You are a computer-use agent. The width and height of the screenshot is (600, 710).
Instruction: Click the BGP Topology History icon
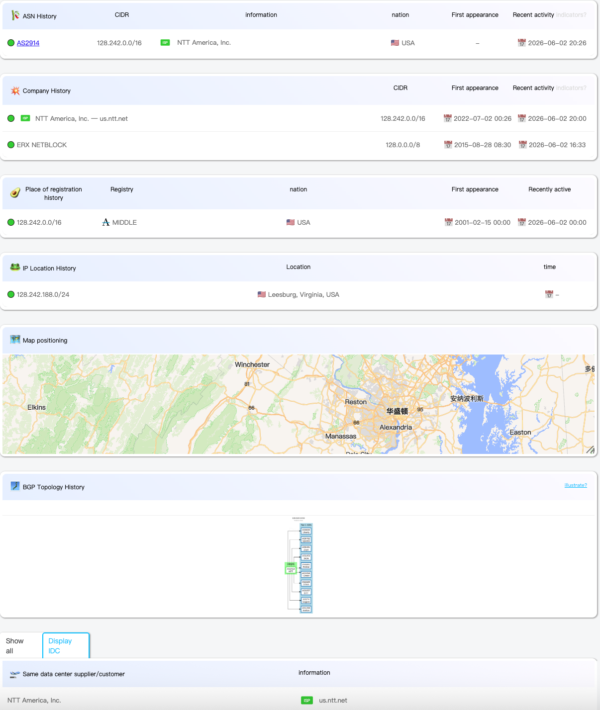click(15, 486)
